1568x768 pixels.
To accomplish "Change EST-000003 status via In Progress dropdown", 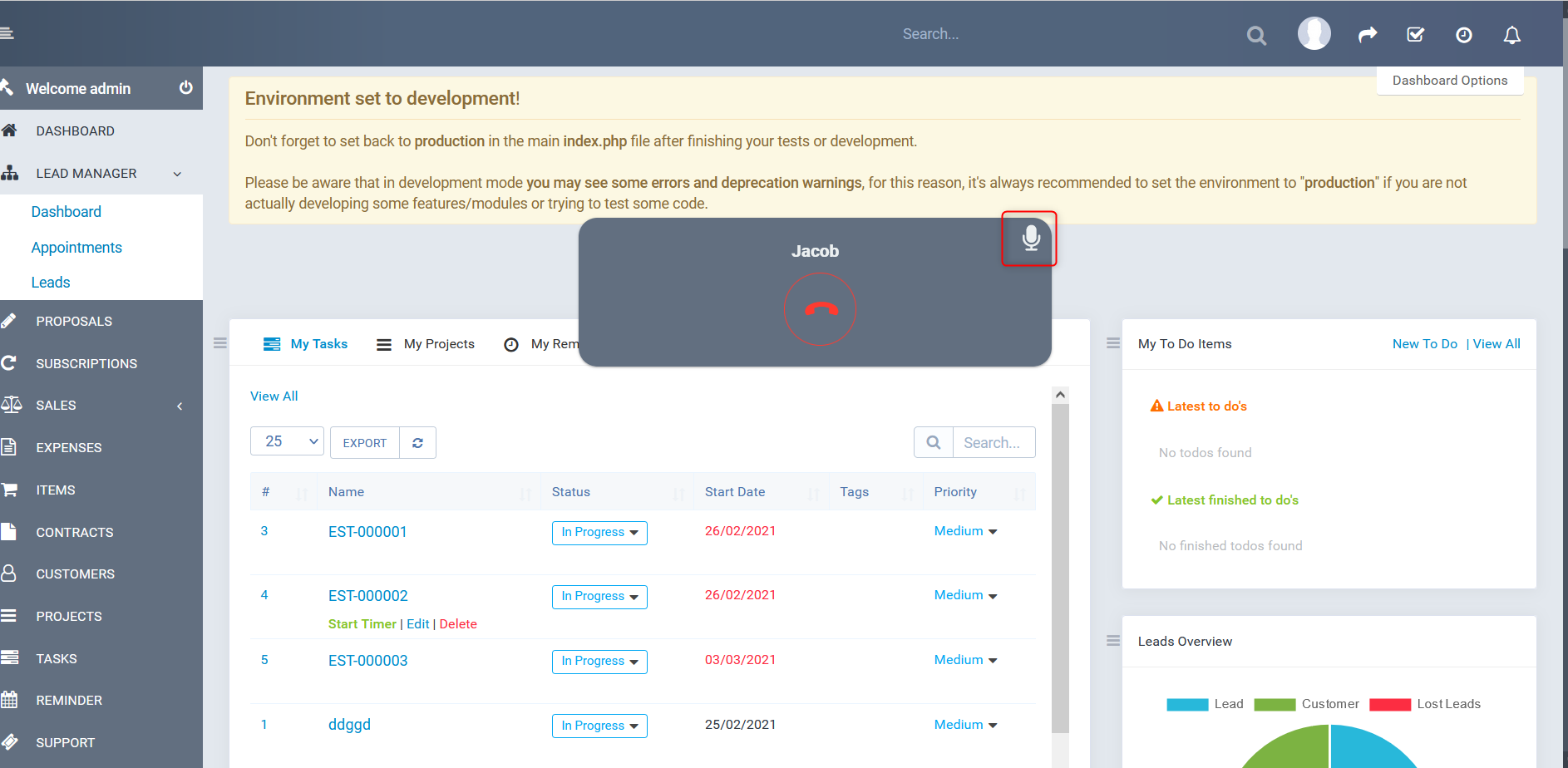I will pos(599,661).
